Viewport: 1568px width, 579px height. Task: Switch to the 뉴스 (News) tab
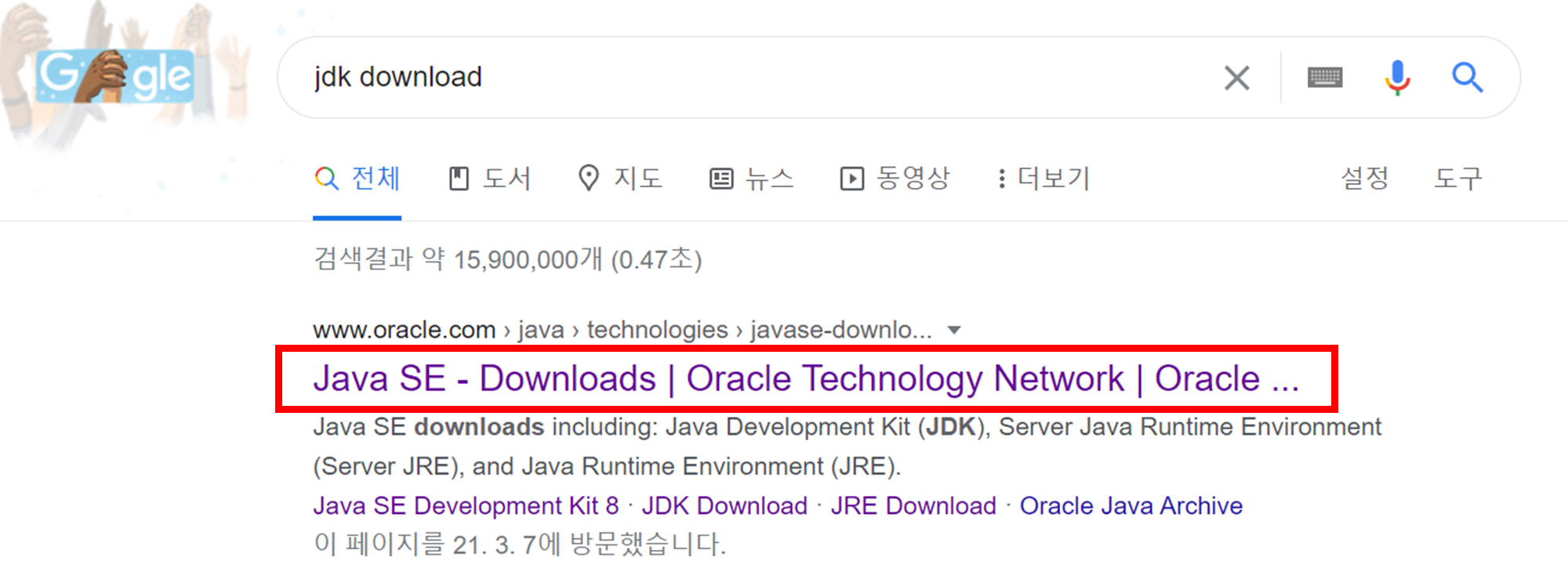[751, 179]
